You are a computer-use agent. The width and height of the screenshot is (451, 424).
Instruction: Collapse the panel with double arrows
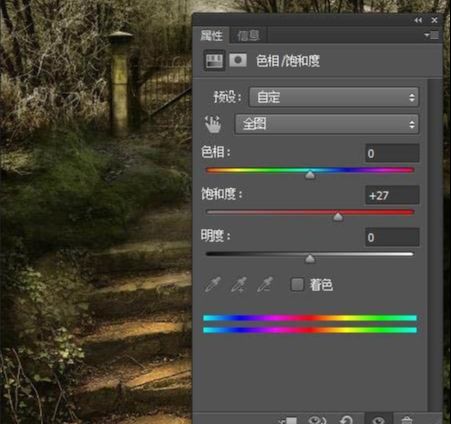coord(418,20)
